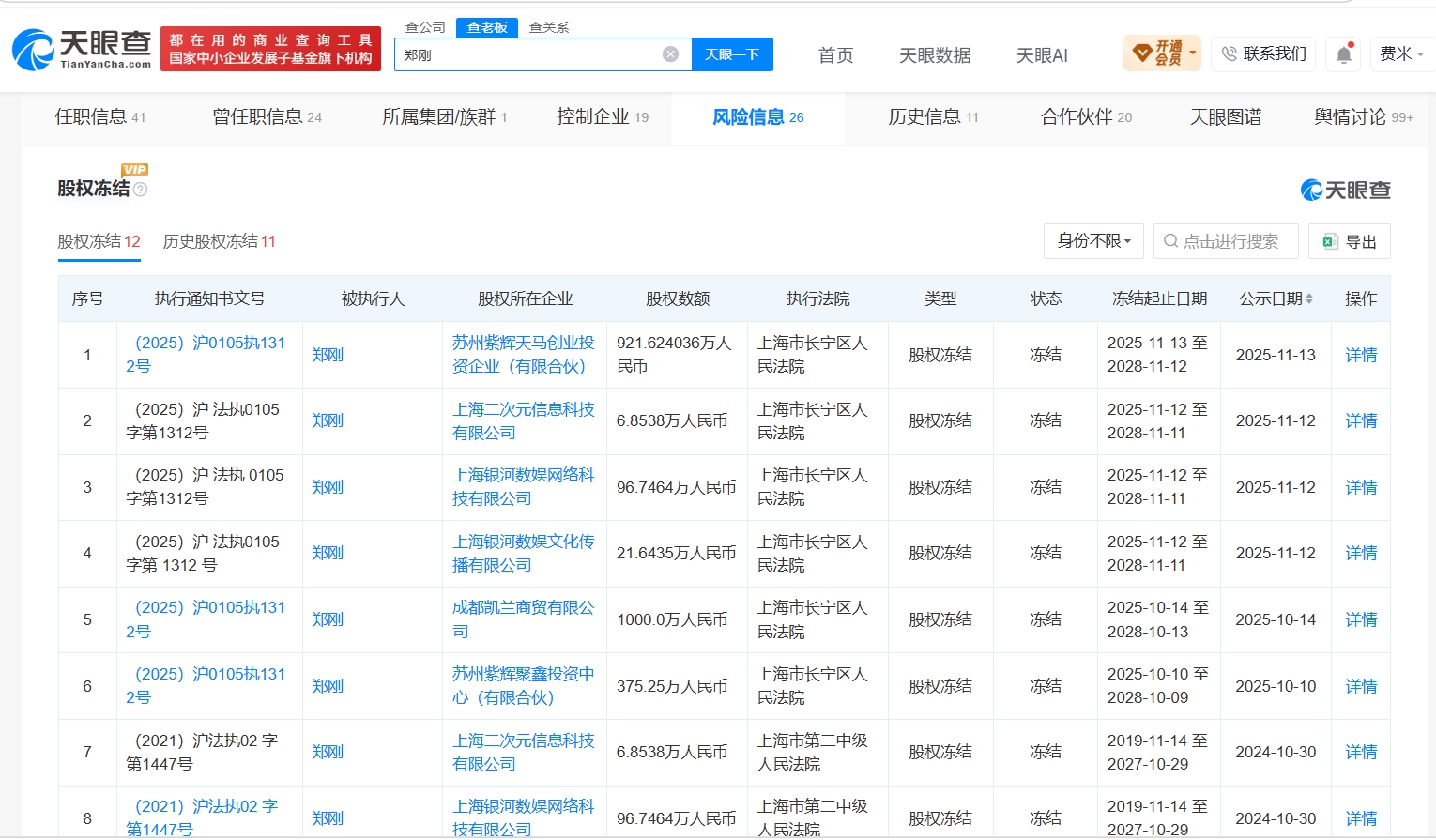This screenshot has width=1436, height=840.
Task: Click the 点击进行搜索 table search field
Action: [1226, 241]
